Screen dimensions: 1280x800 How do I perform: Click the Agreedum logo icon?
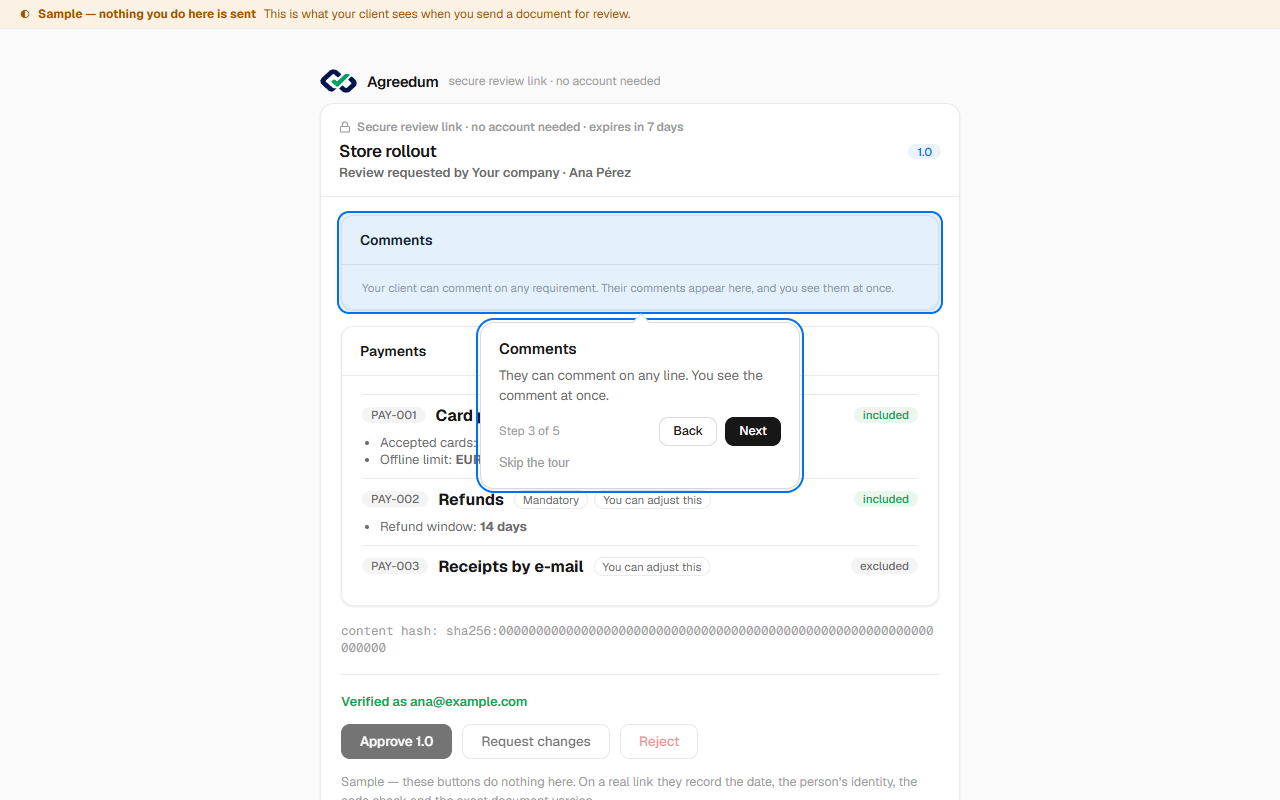(x=338, y=81)
